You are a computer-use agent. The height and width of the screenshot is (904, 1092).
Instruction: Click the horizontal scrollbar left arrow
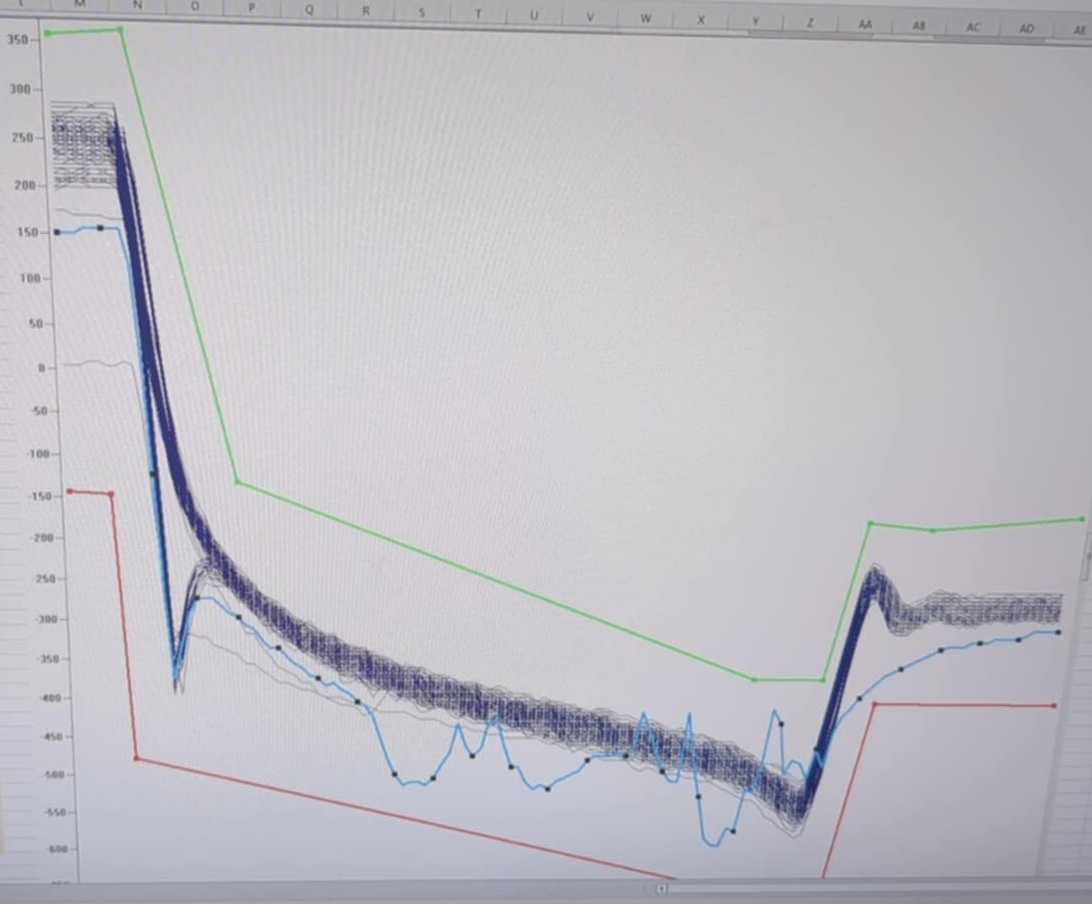click(662, 888)
